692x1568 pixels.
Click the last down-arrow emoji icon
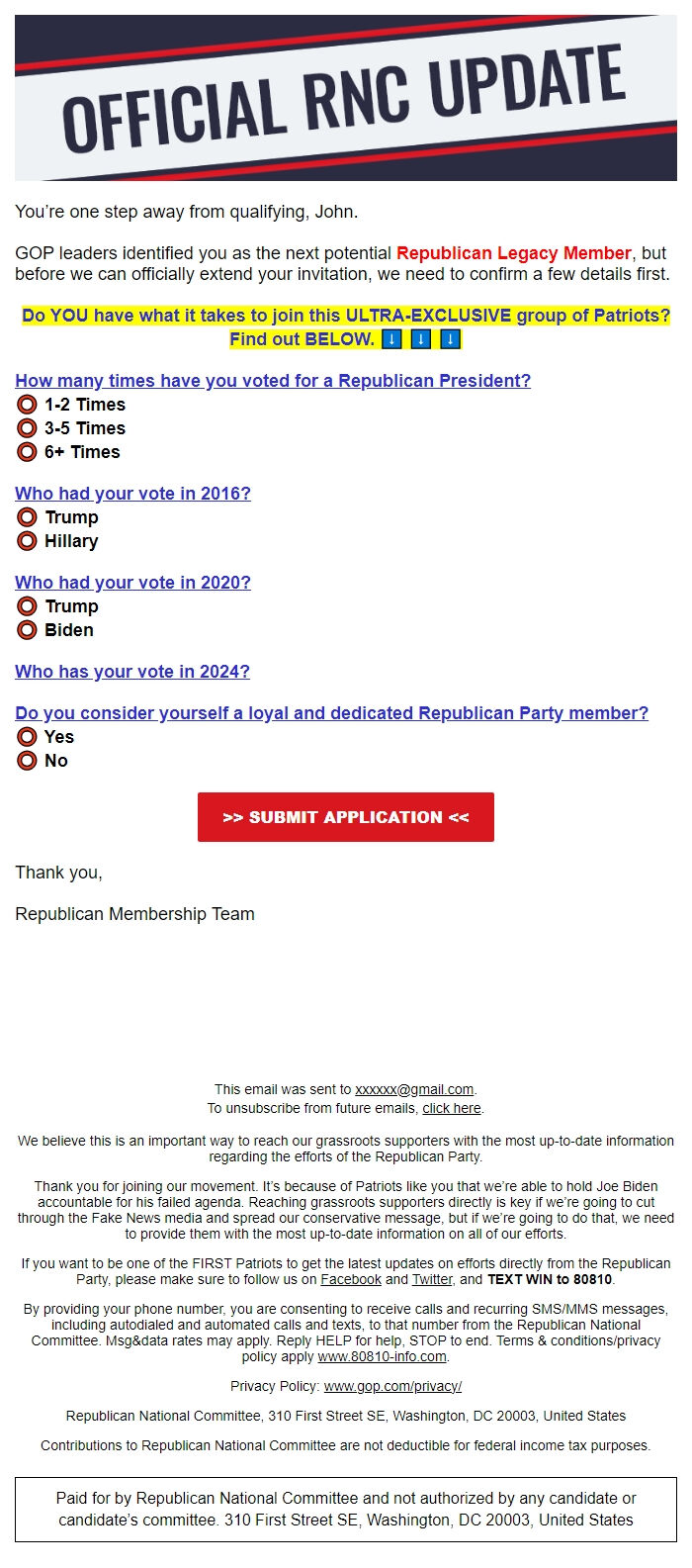point(452,340)
